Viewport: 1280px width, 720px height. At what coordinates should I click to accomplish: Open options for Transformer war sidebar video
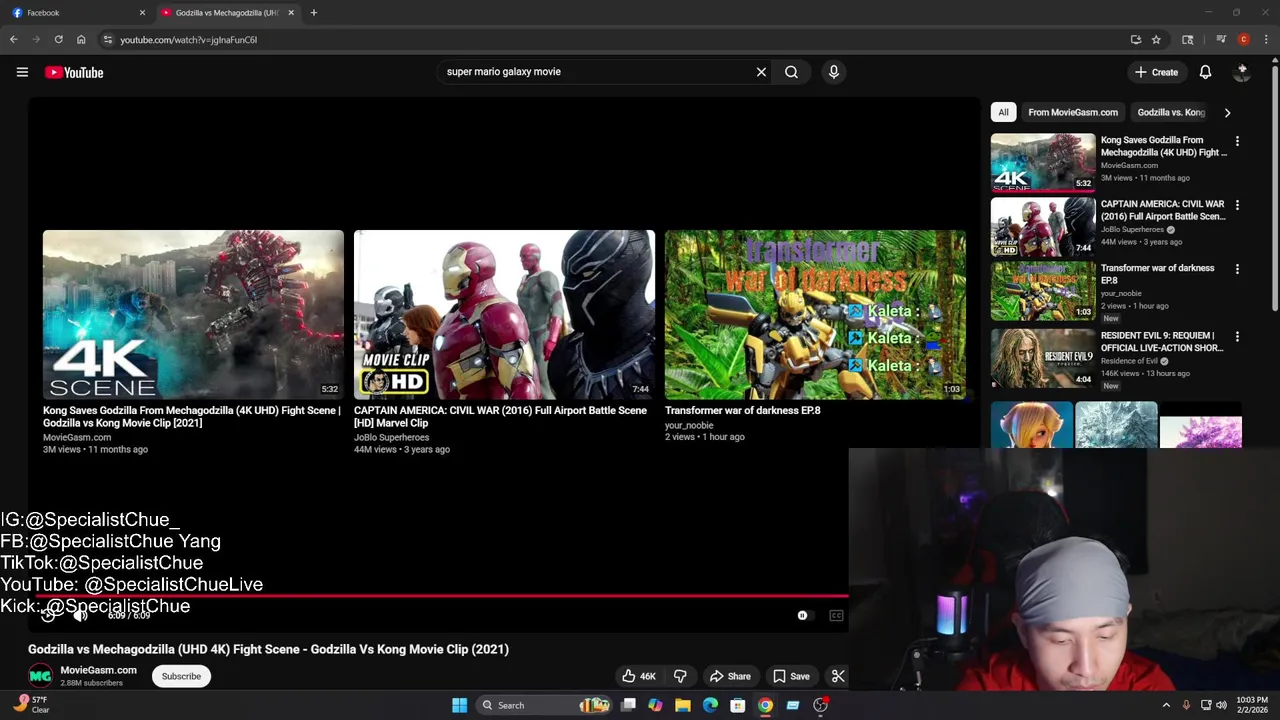click(1237, 270)
